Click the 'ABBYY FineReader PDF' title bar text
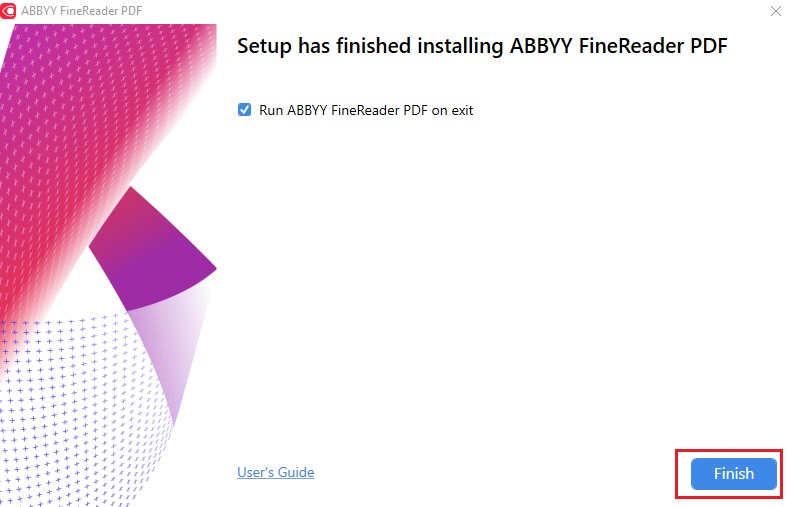The width and height of the screenshot is (791, 507). 69,11
